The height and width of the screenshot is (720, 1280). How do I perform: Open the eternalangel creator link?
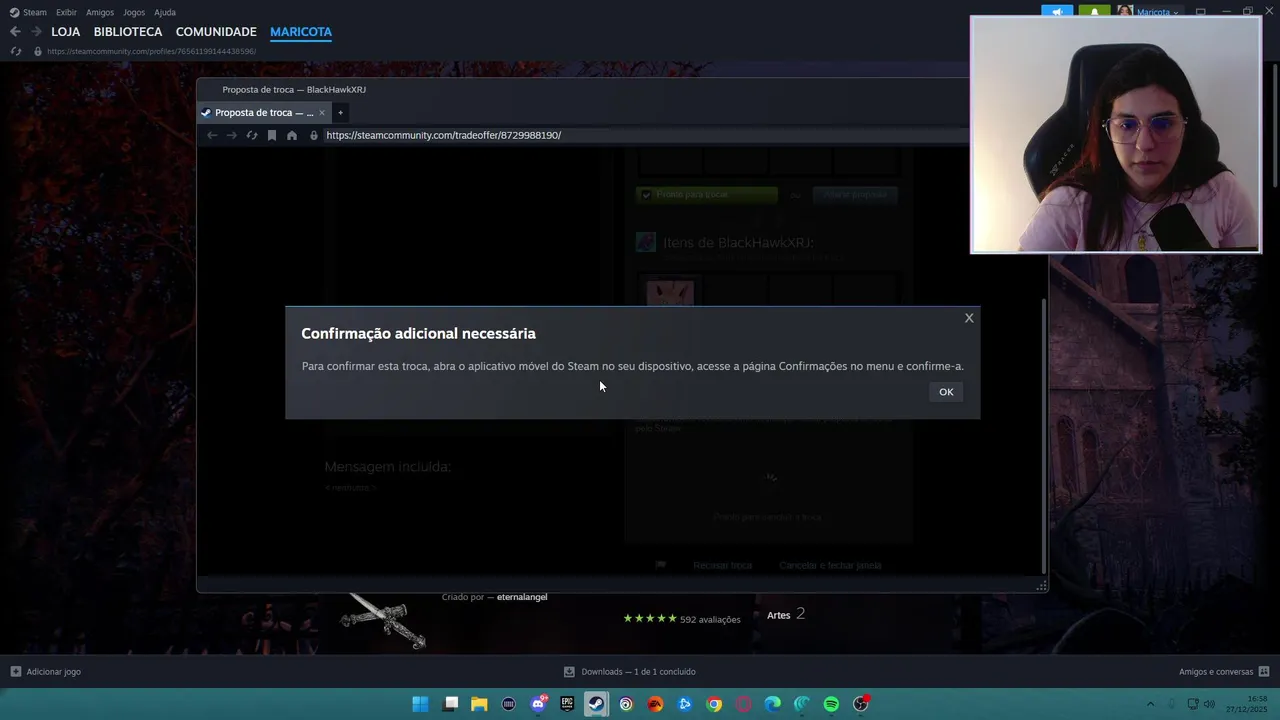pyautogui.click(x=522, y=597)
